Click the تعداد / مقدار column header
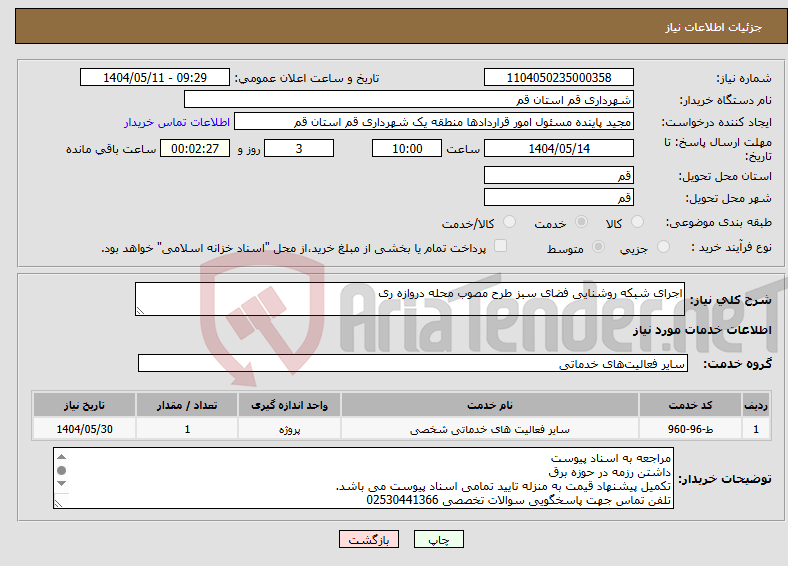 coord(187,405)
